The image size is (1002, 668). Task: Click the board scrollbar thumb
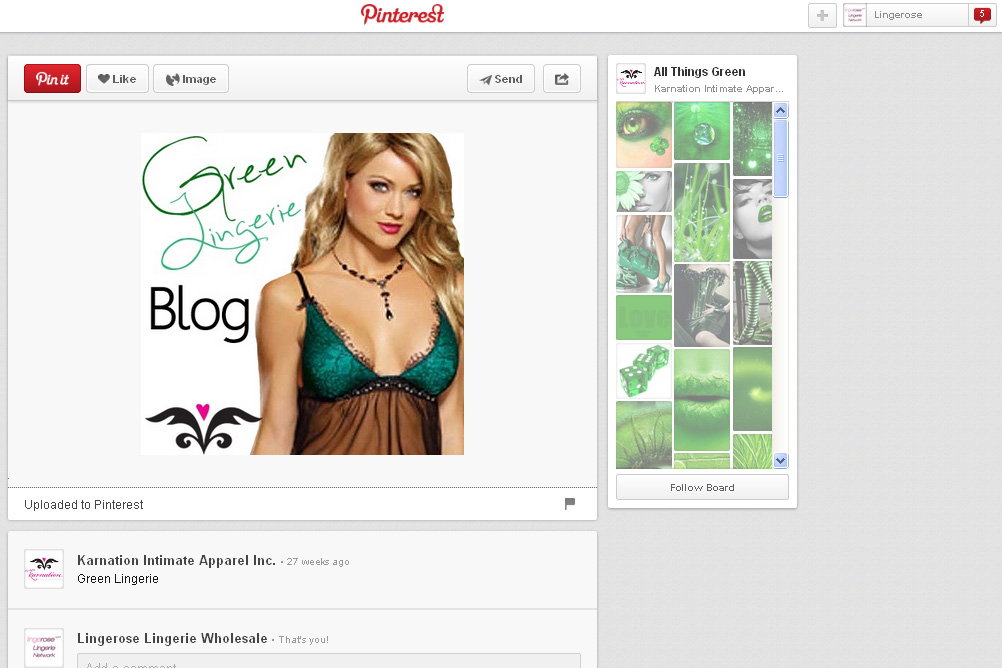pos(780,158)
